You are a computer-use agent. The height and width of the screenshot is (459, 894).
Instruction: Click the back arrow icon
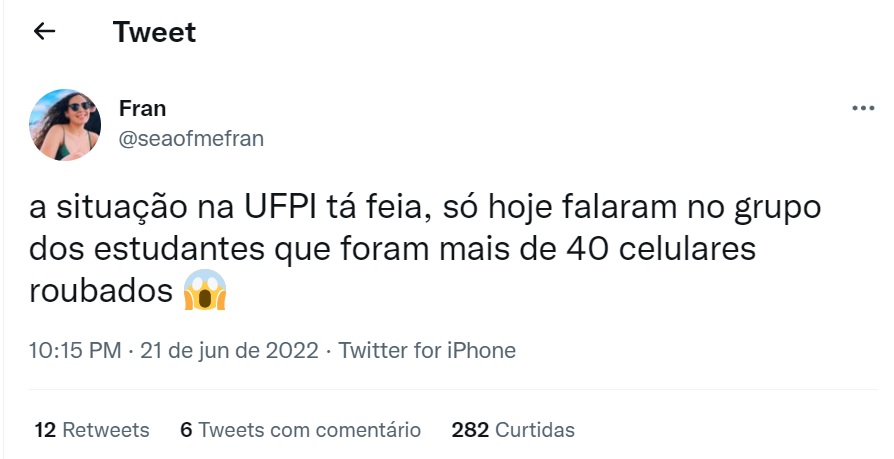pyautogui.click(x=44, y=32)
